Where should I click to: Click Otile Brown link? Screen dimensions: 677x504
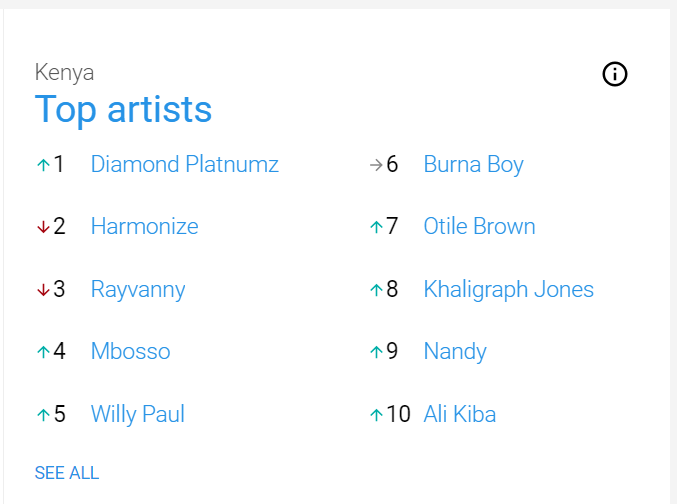pos(479,226)
